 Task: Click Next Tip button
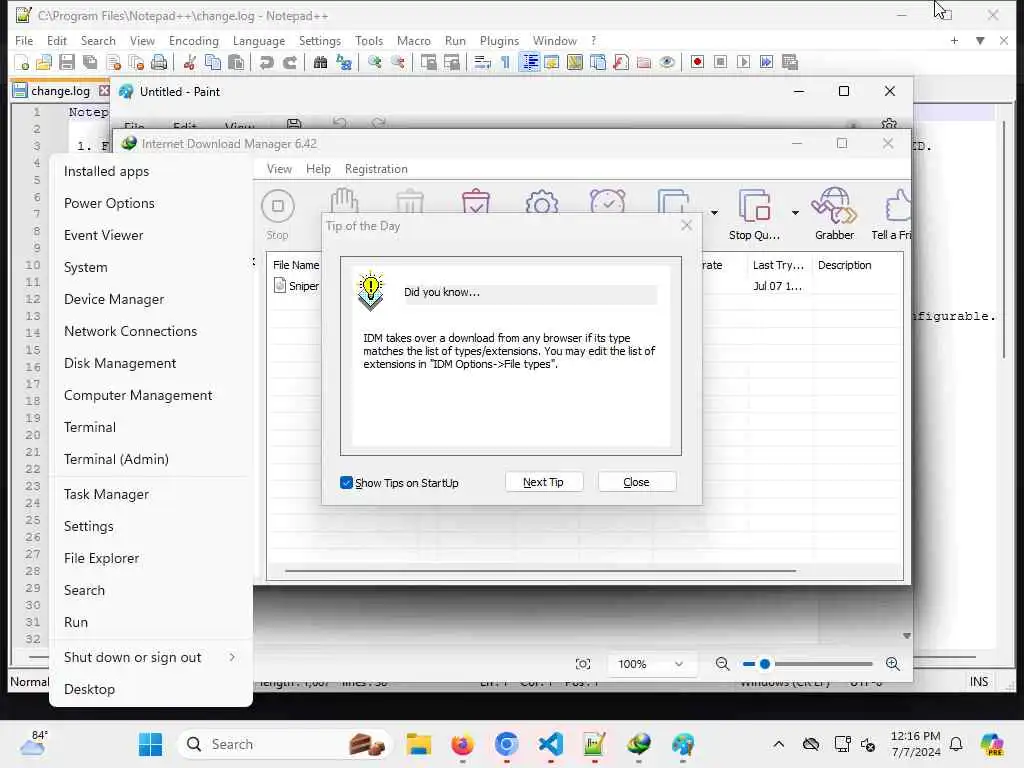click(x=543, y=482)
